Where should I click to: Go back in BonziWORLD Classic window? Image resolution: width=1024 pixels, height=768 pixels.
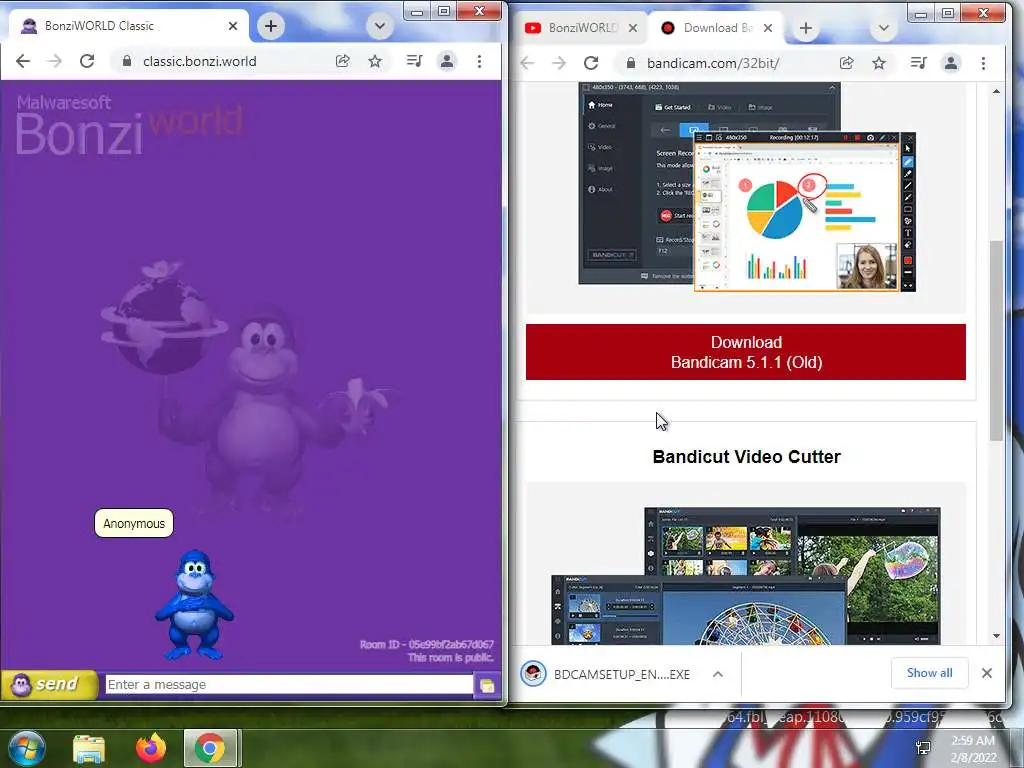(23, 61)
